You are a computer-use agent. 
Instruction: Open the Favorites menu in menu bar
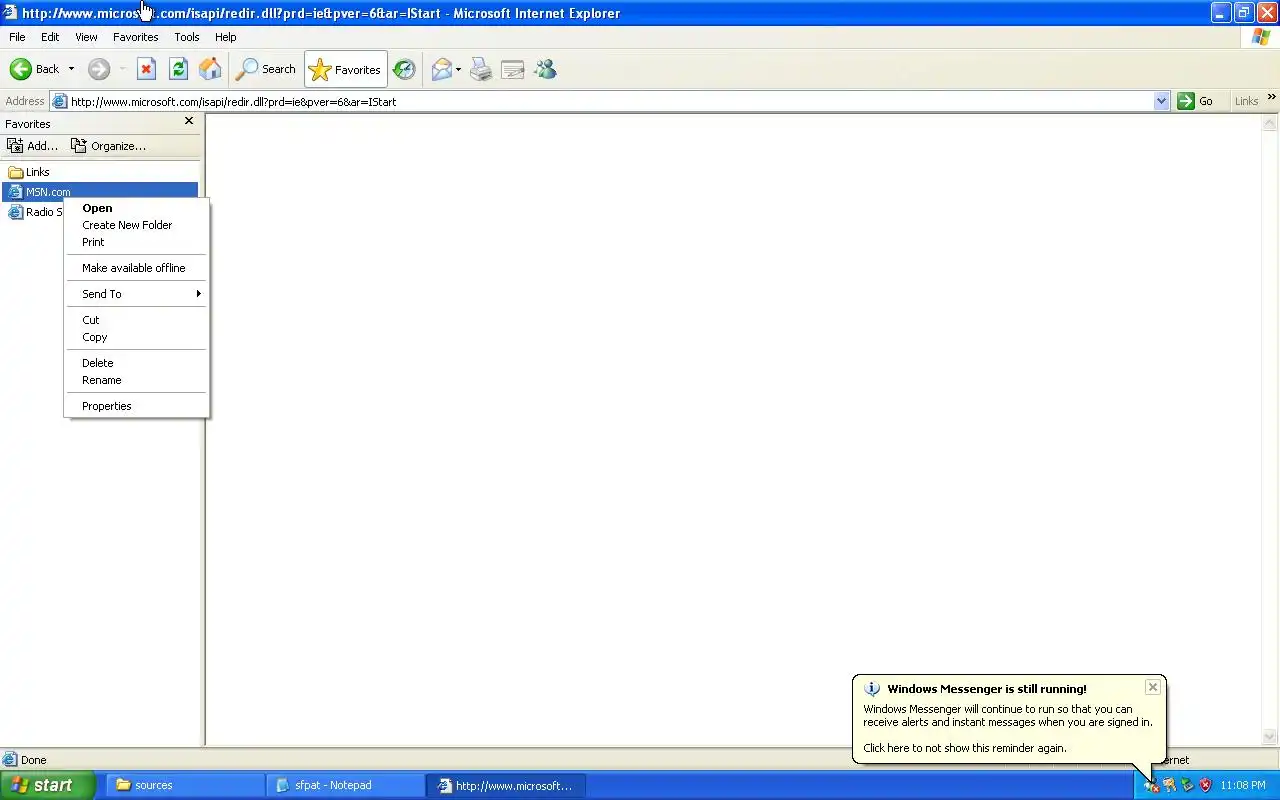135,37
